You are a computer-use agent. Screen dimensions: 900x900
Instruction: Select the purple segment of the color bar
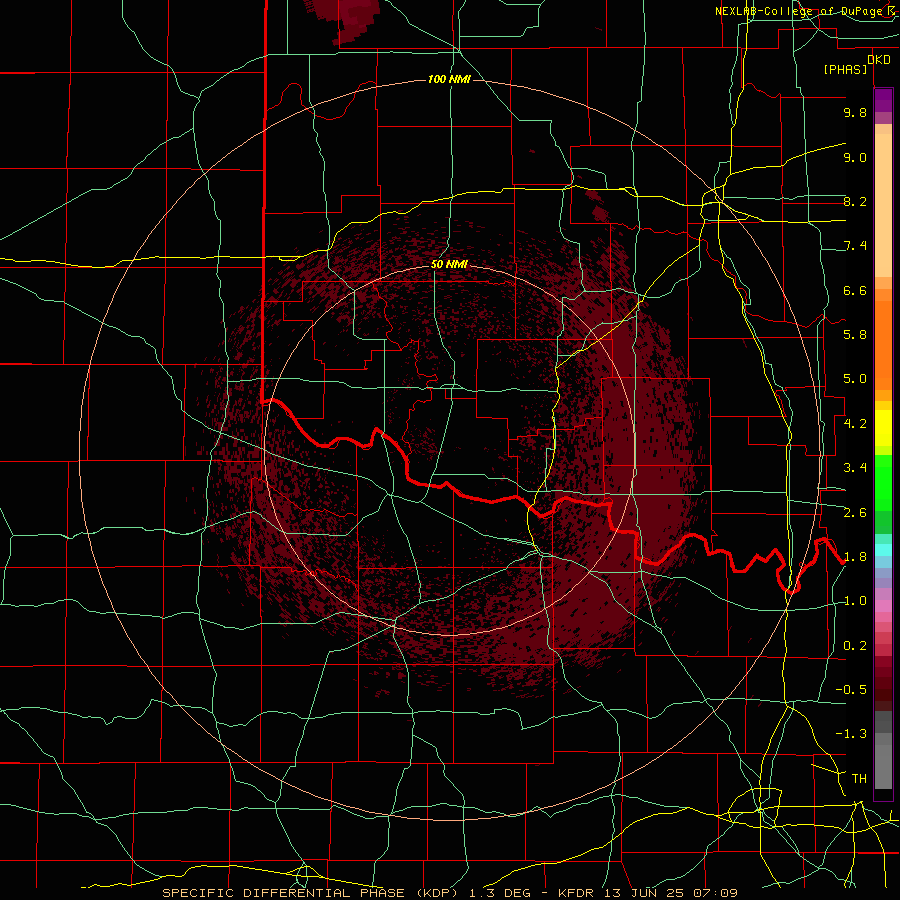coord(883,100)
